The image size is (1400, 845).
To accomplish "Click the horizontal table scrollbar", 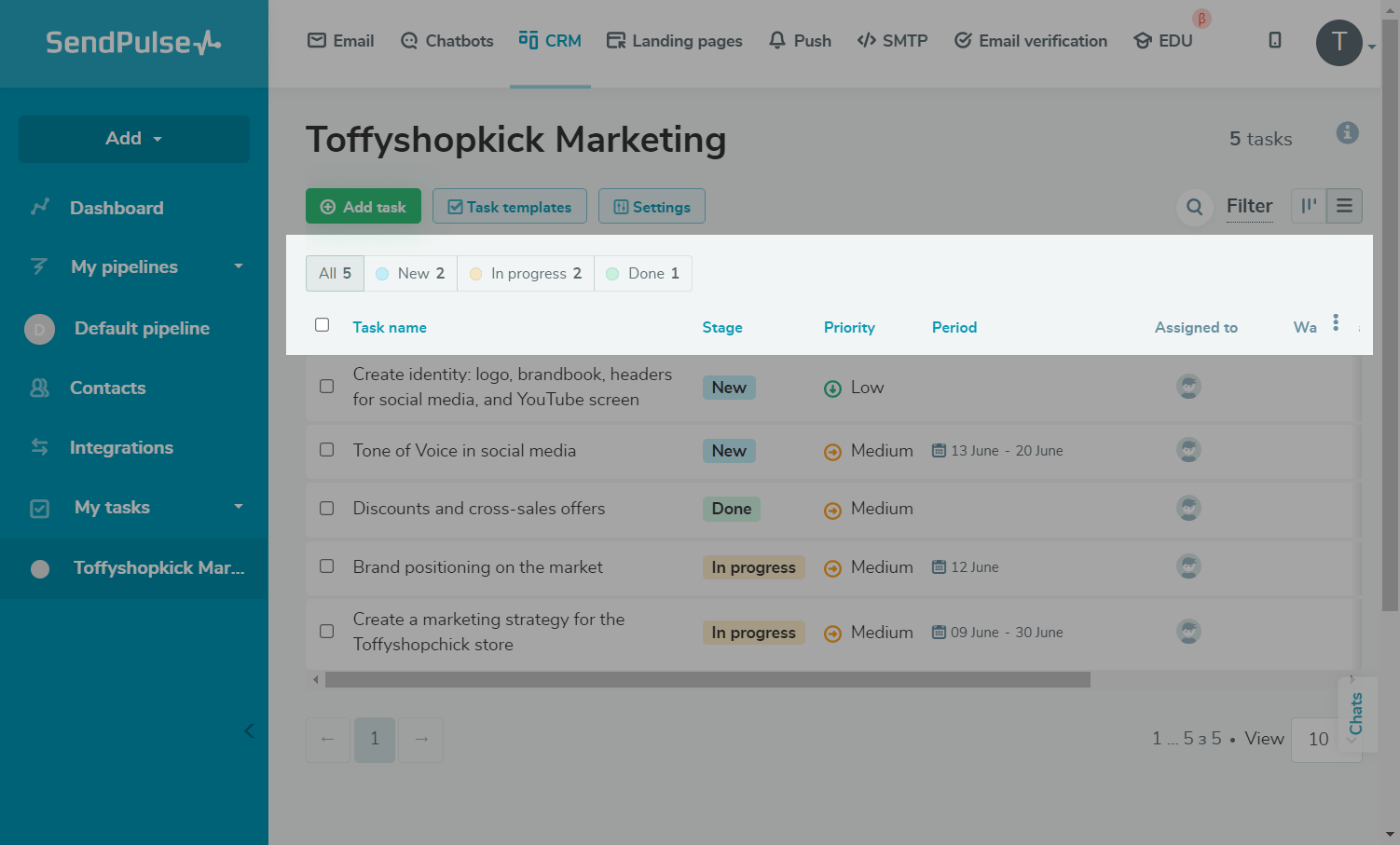I will point(707,680).
